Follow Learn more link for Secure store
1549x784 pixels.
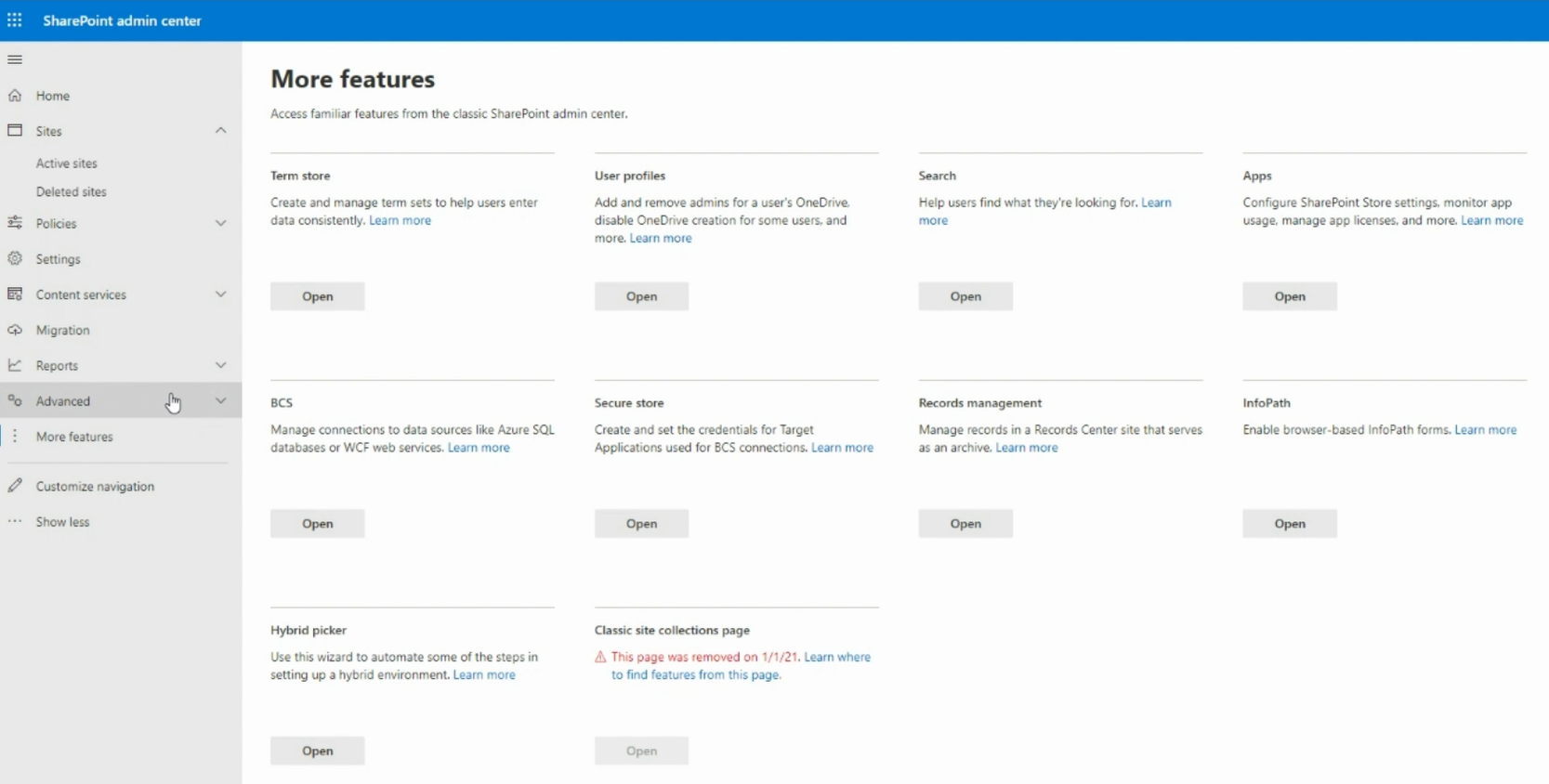point(842,448)
